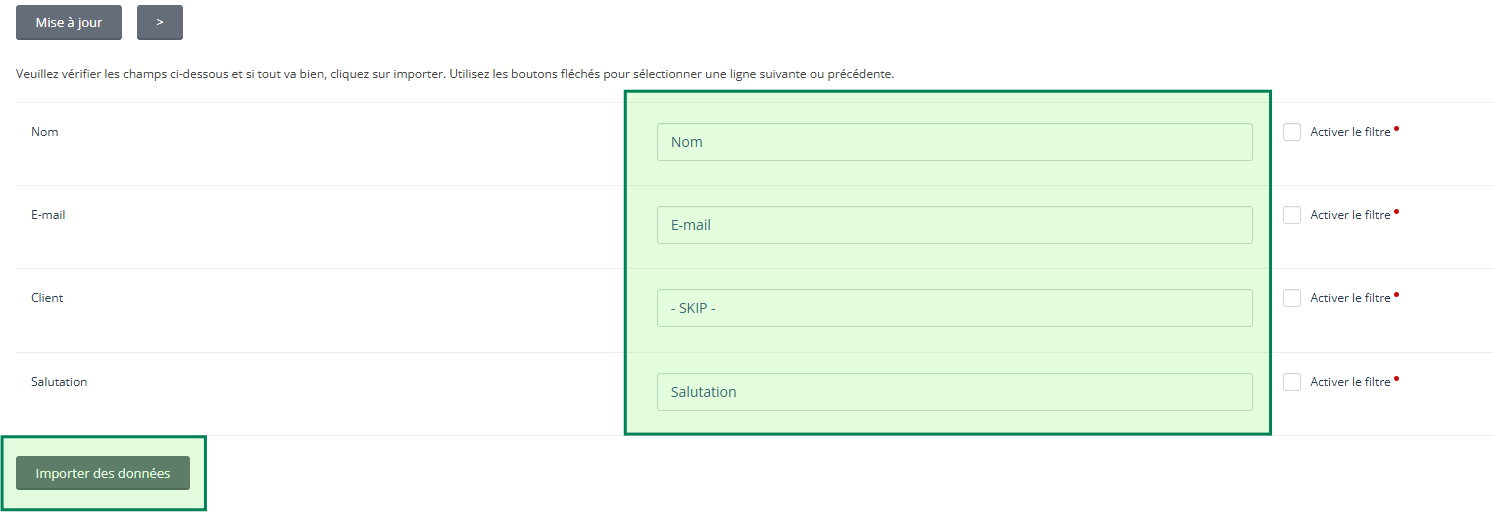
Task: Select the Salutation row label on the left
Action: point(59,382)
